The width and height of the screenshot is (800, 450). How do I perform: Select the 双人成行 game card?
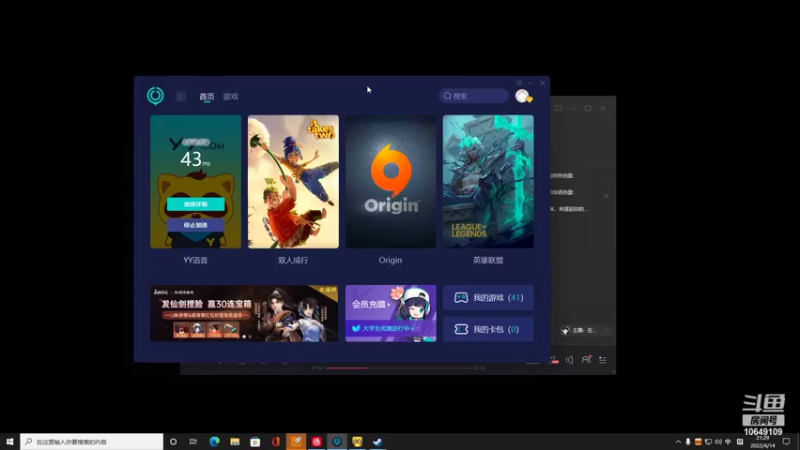coord(293,182)
